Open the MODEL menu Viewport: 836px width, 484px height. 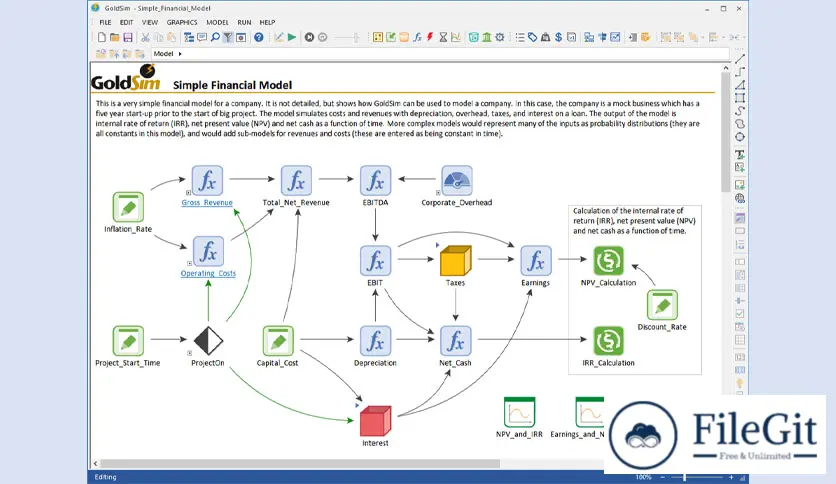[x=217, y=22]
